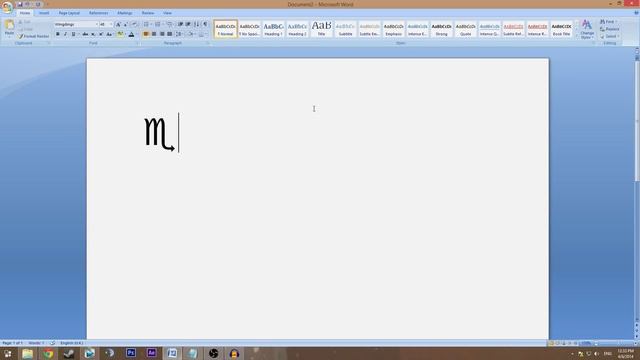Toggle Align Text Left

pos(146,34)
